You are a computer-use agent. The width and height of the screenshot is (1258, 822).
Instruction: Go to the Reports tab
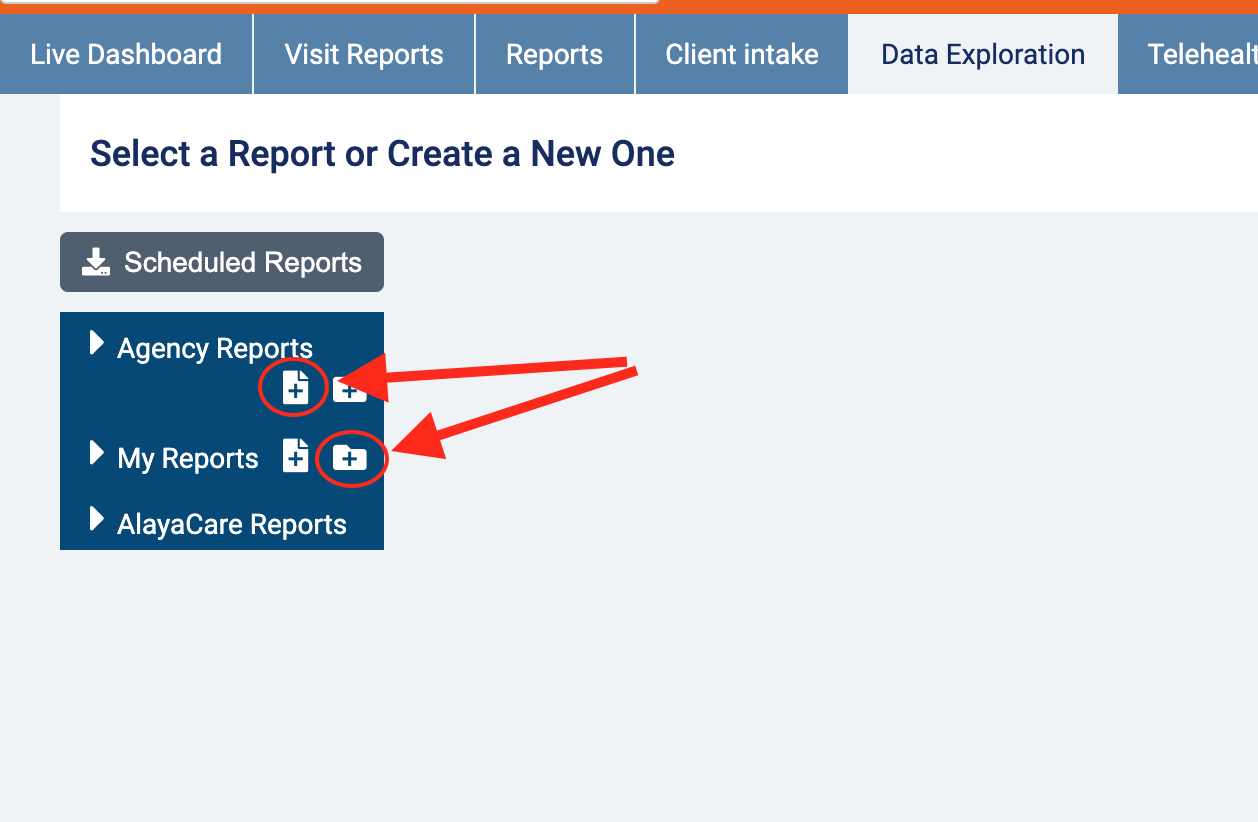554,54
